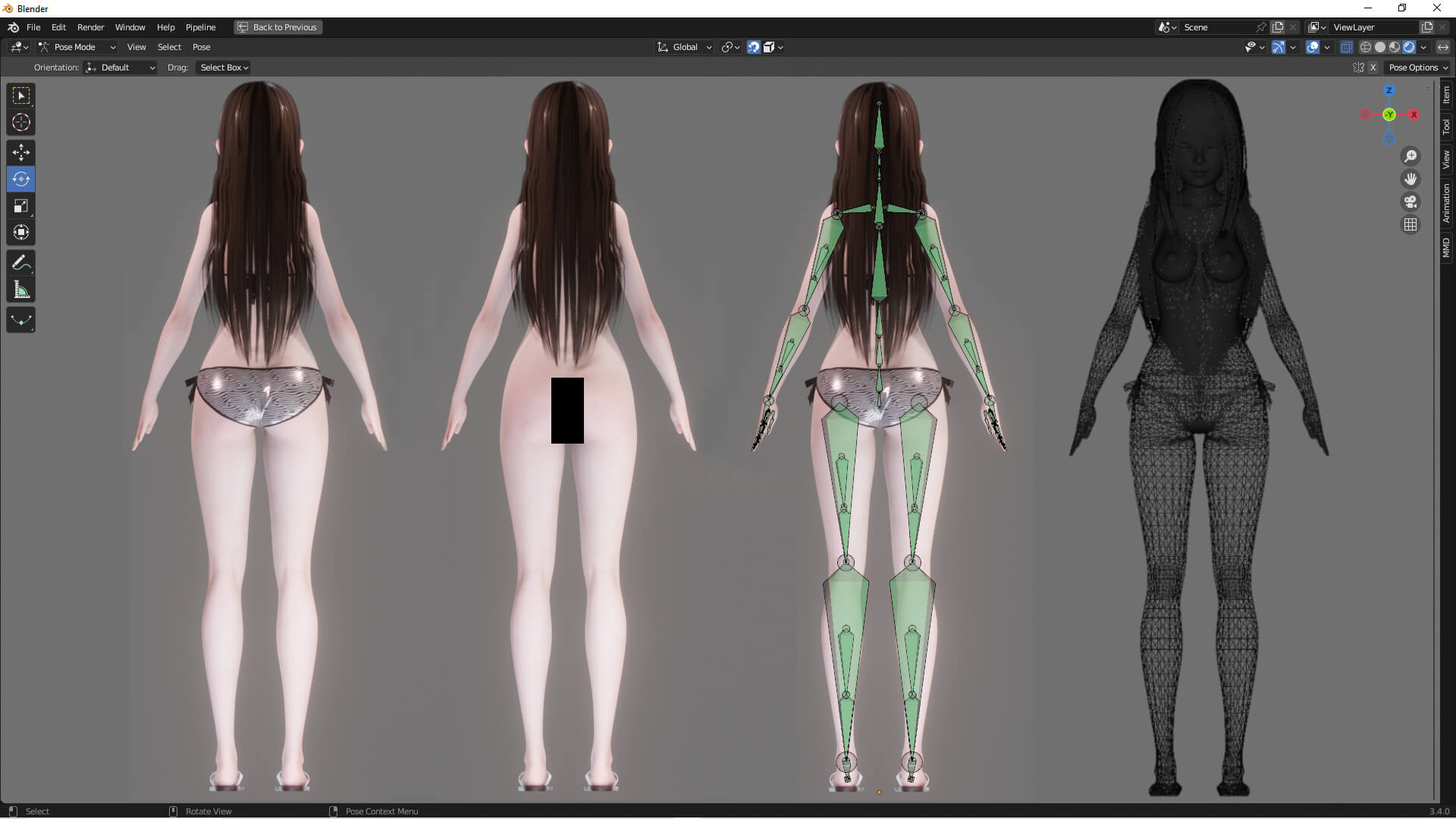Choose the Annotate pencil tool
The width and height of the screenshot is (1456, 819).
(20, 263)
